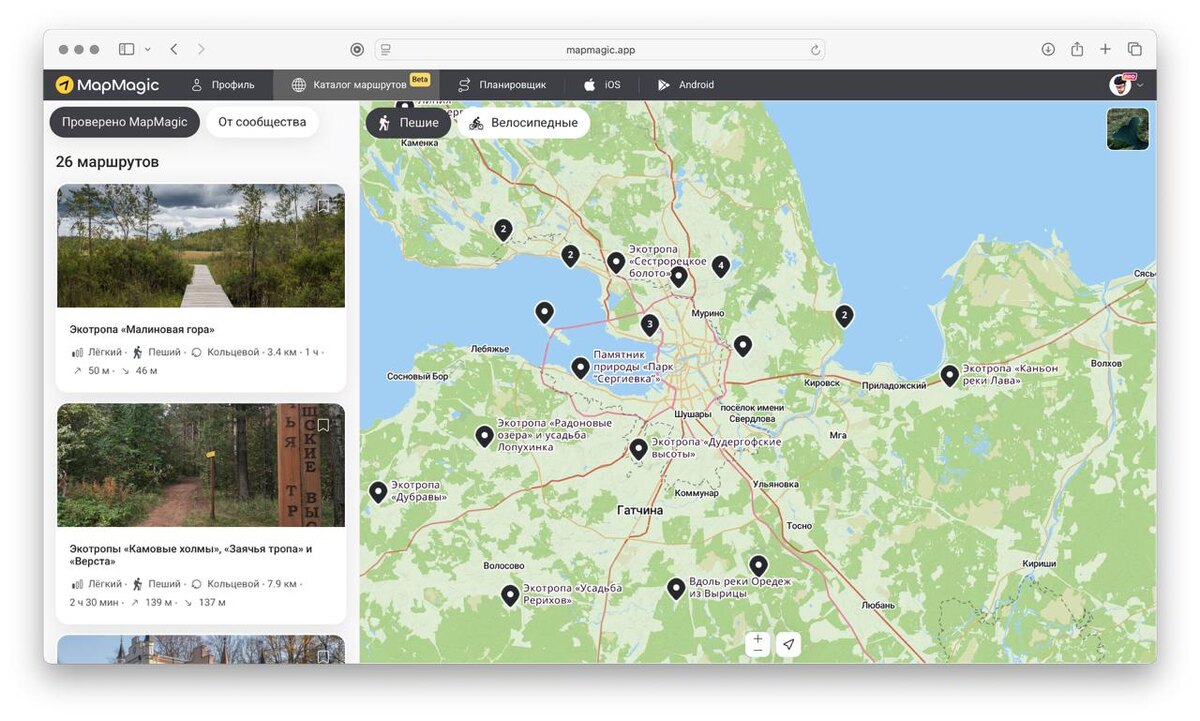Zoom in on the map

[x=757, y=638]
